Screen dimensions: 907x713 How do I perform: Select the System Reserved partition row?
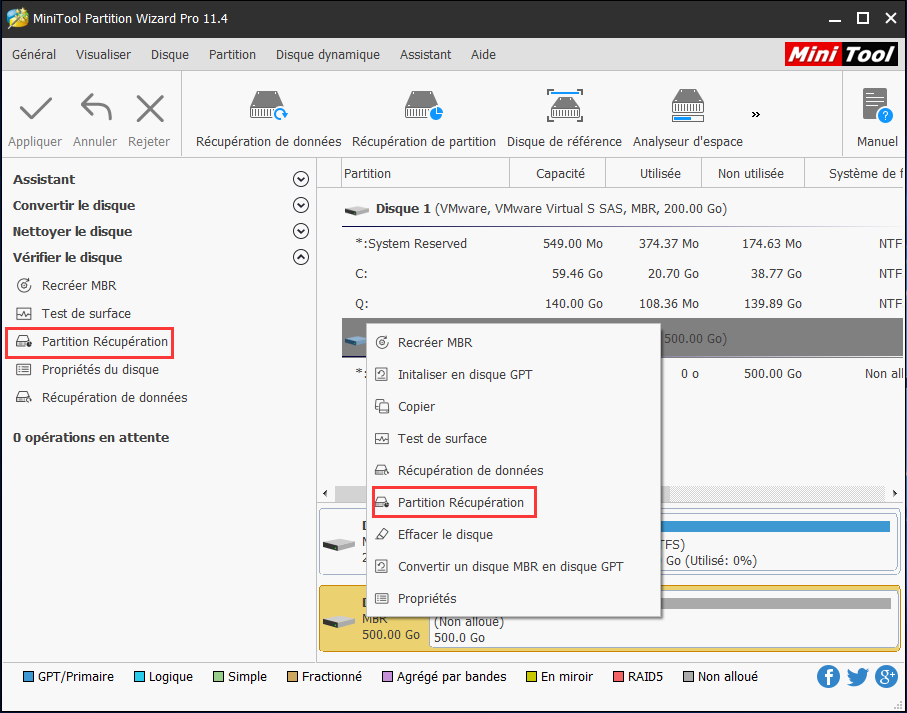(622, 243)
